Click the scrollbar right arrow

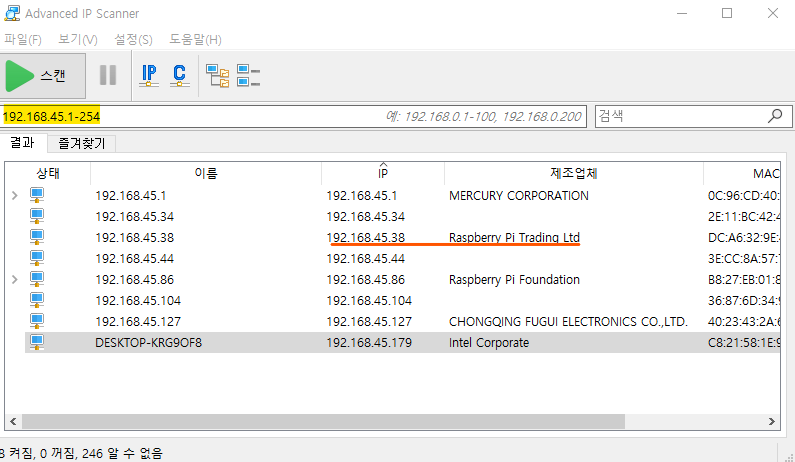tap(772, 421)
